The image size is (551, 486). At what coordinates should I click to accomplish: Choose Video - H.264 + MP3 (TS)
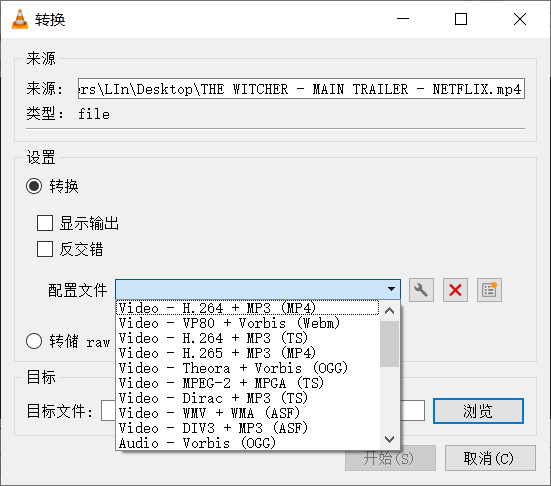248,338
